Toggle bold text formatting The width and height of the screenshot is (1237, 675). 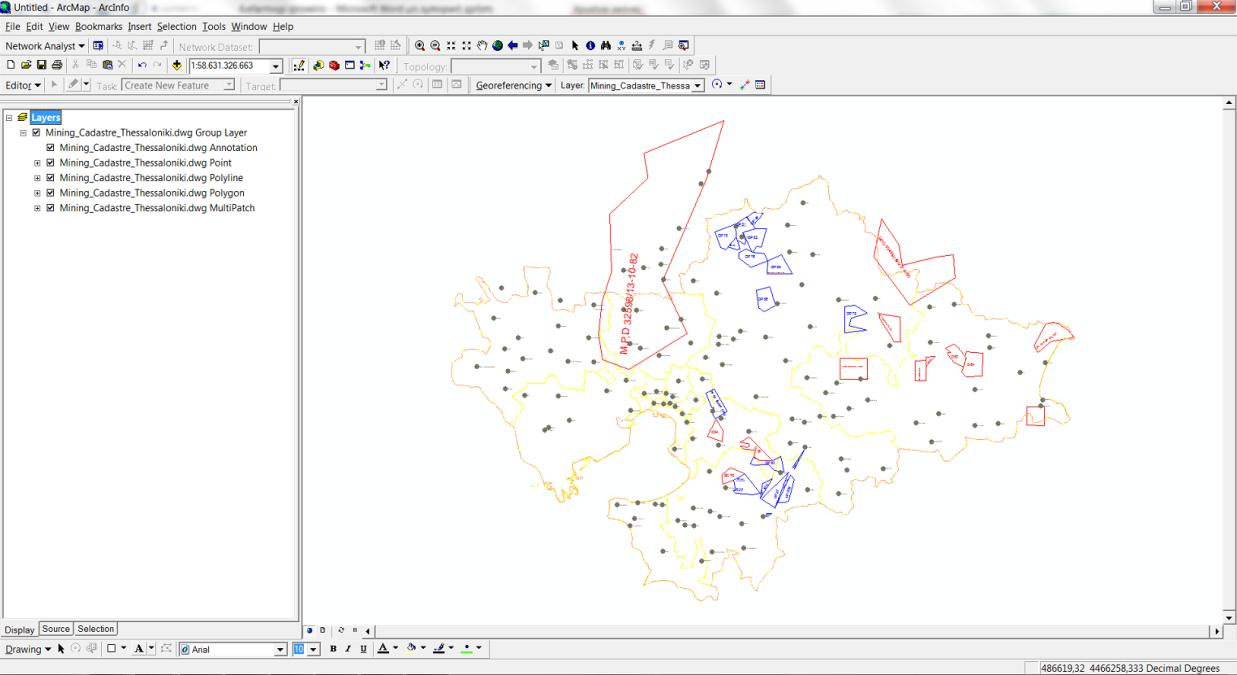tap(333, 649)
